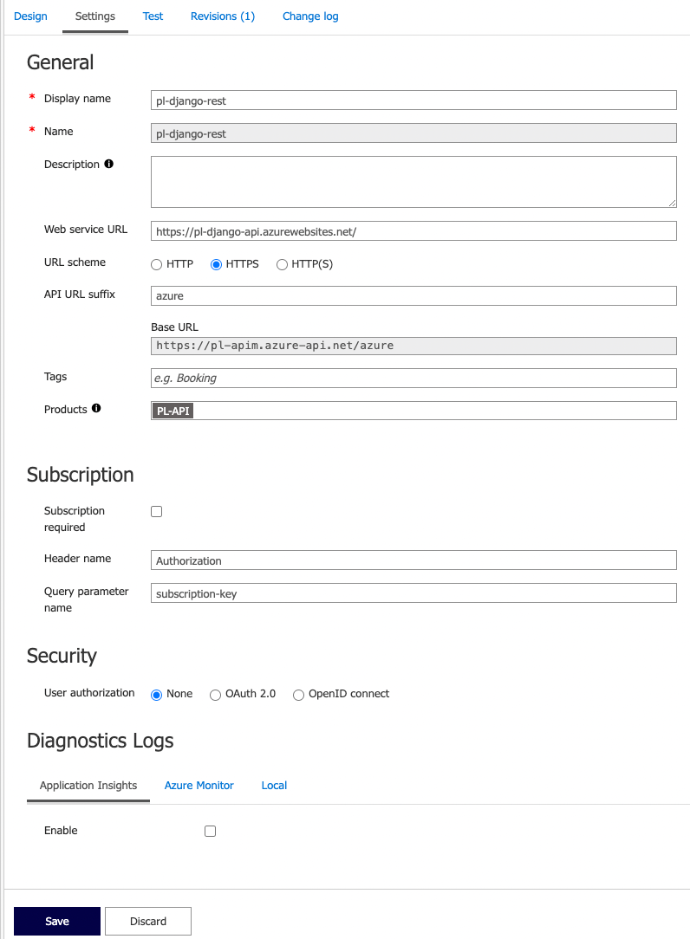Click the Web service URL field
Screen dimensions: 690x939
[414, 231]
